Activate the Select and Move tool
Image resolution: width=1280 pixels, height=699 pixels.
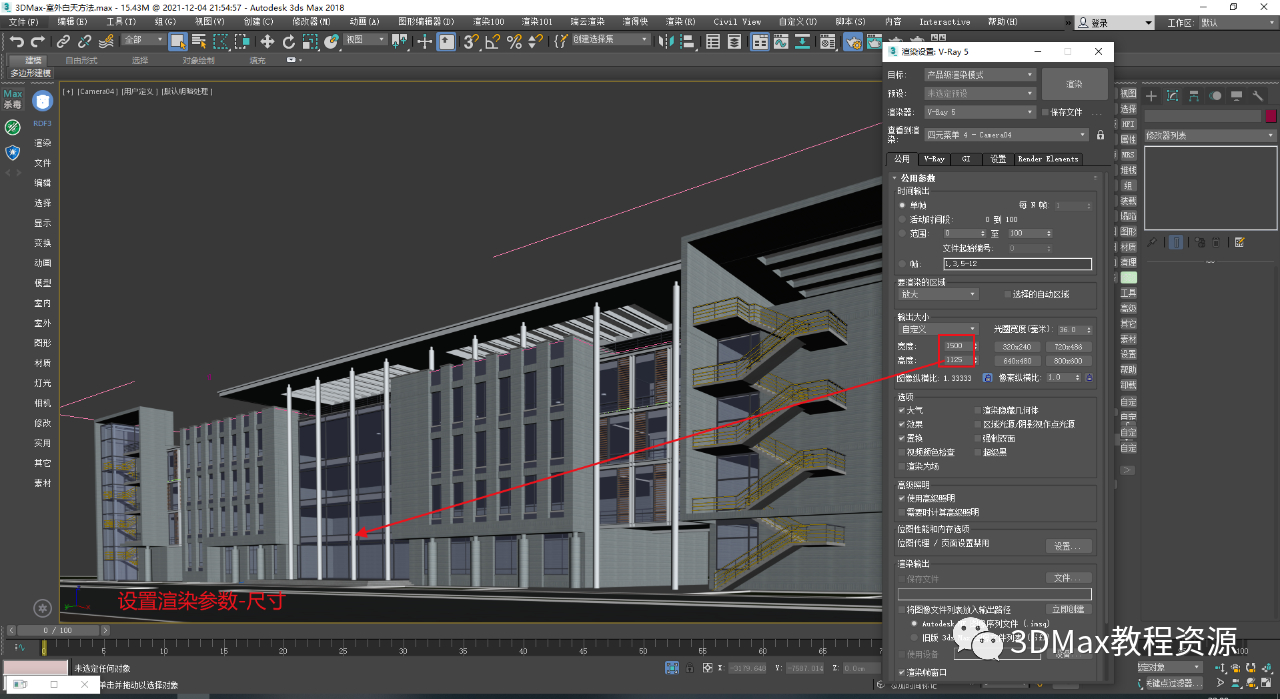(267, 41)
